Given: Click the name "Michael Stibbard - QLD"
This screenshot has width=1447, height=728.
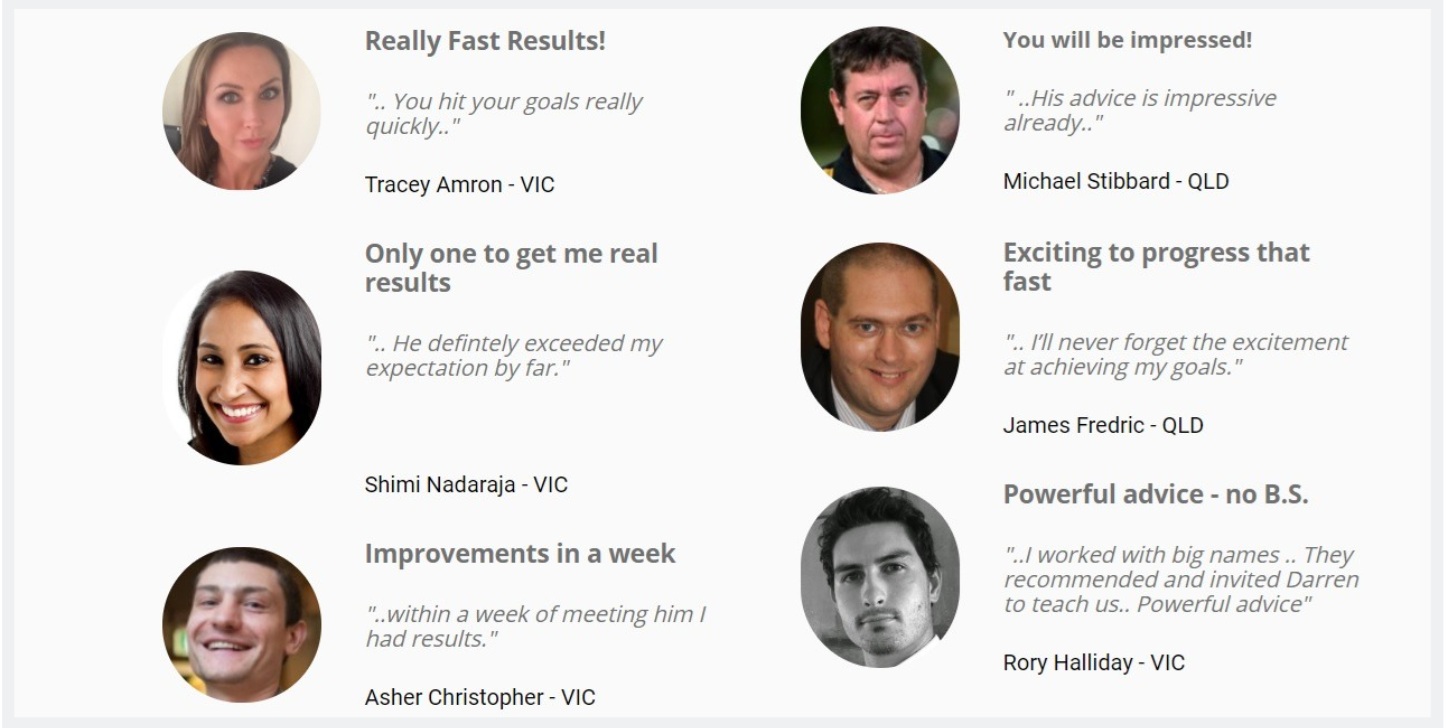Looking at the screenshot, I should coord(1116,181).
